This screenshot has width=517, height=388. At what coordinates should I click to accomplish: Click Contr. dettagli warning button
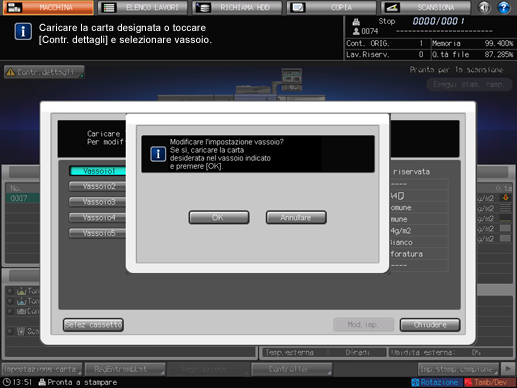click(44, 72)
